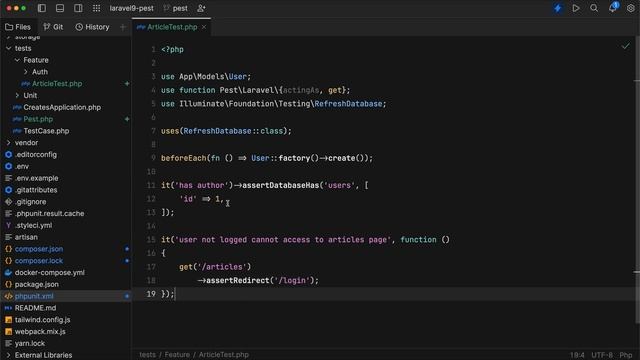This screenshot has height=360, width=640.
Task: Open yarn.lock in the file tree
Action: tap(29, 344)
